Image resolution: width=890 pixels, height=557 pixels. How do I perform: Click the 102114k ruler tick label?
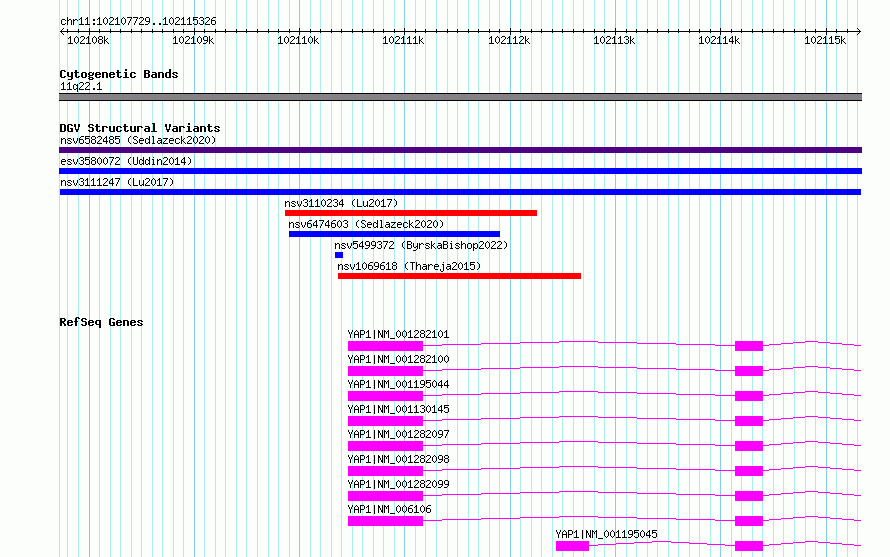pos(719,40)
